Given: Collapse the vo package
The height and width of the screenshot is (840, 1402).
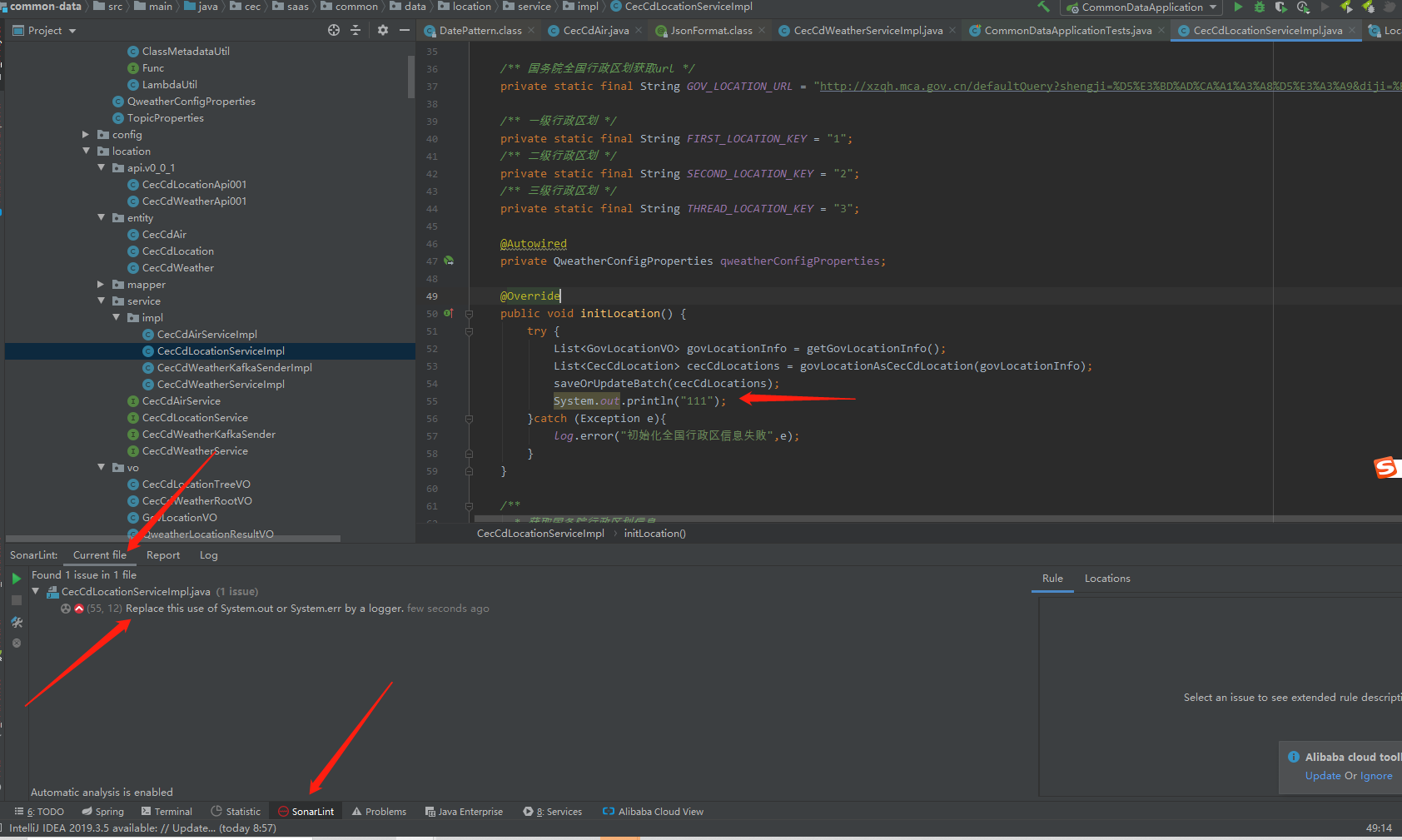Looking at the screenshot, I should [101, 467].
